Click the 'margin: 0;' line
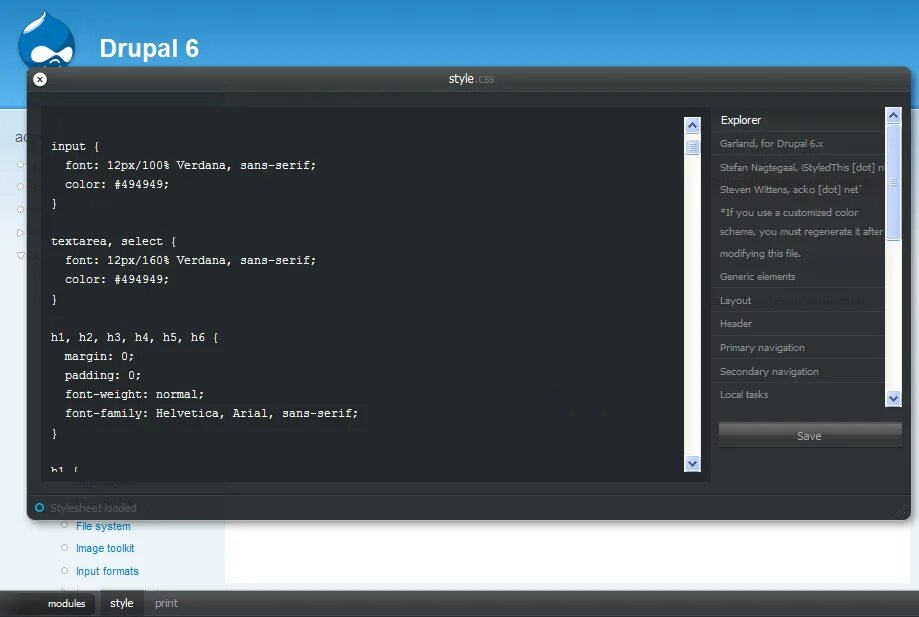The height and width of the screenshot is (617, 919). click(x=99, y=356)
